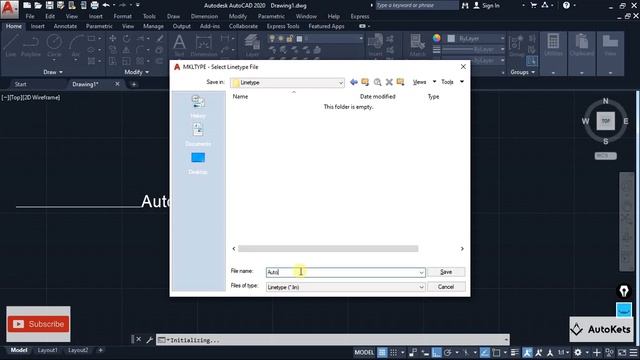Click the Delete X icon in dialog toolbar

point(389,82)
